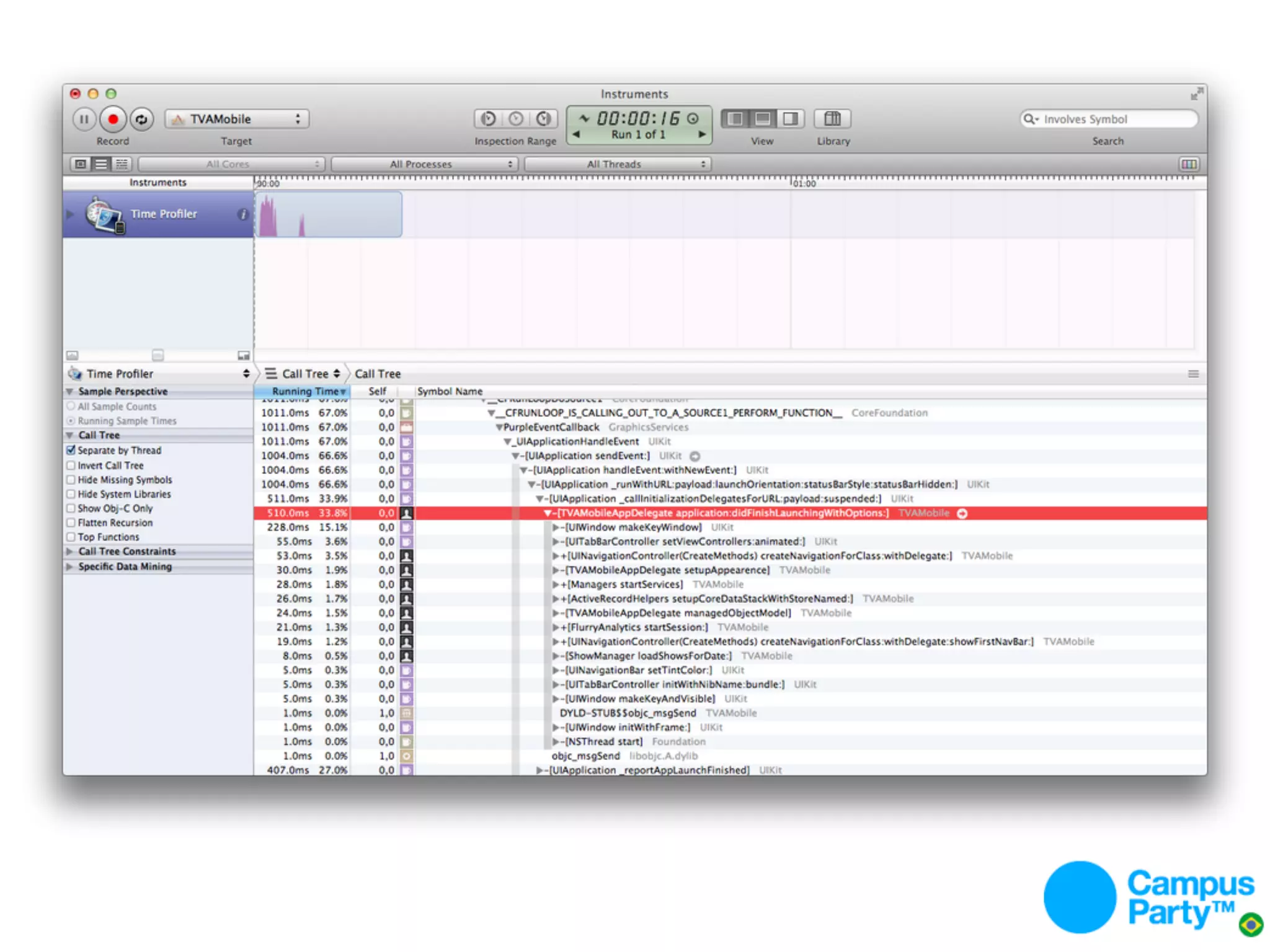This screenshot has width=1270, height=952.
Task: Pause the profiling session
Action: point(84,119)
